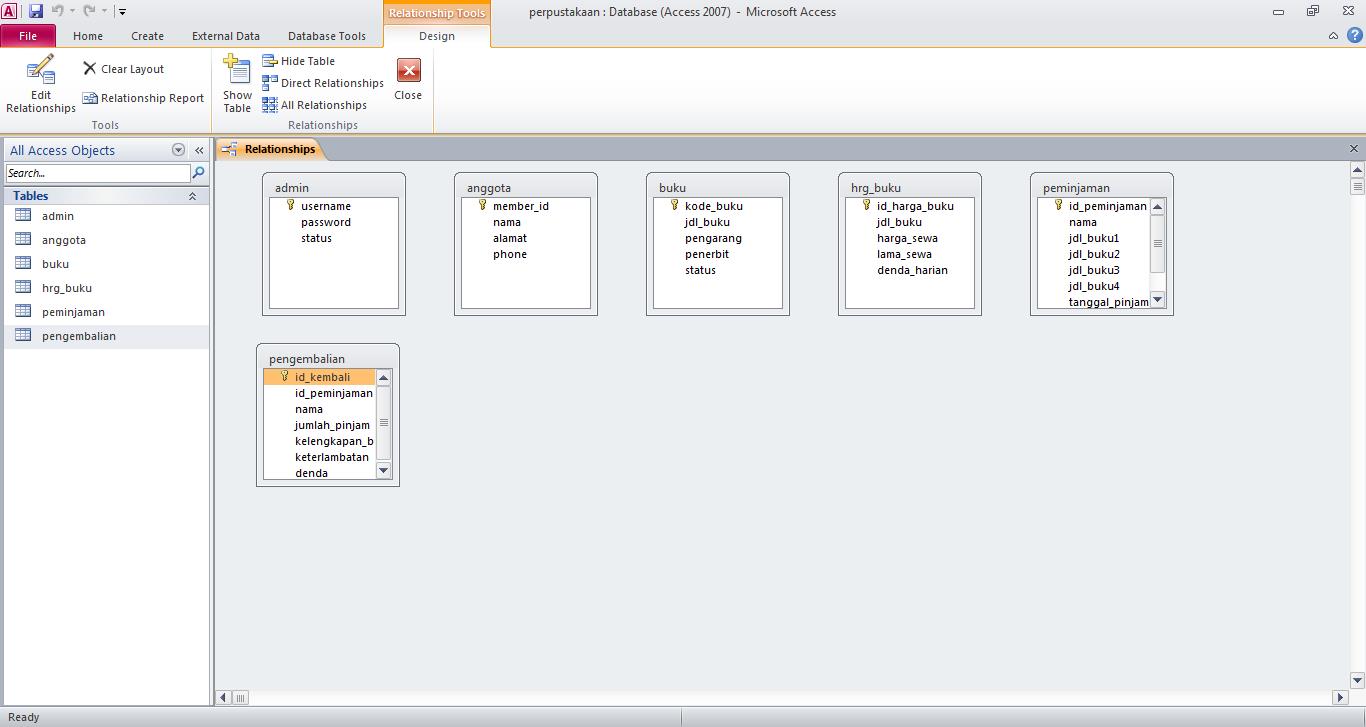
Task: Click the harga_sewa field in hrg_buku
Action: coord(910,238)
